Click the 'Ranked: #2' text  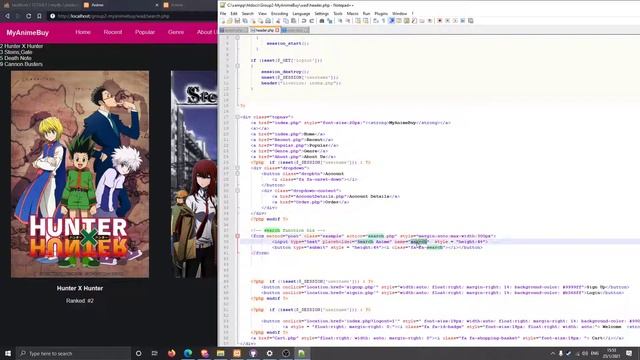(x=80, y=300)
